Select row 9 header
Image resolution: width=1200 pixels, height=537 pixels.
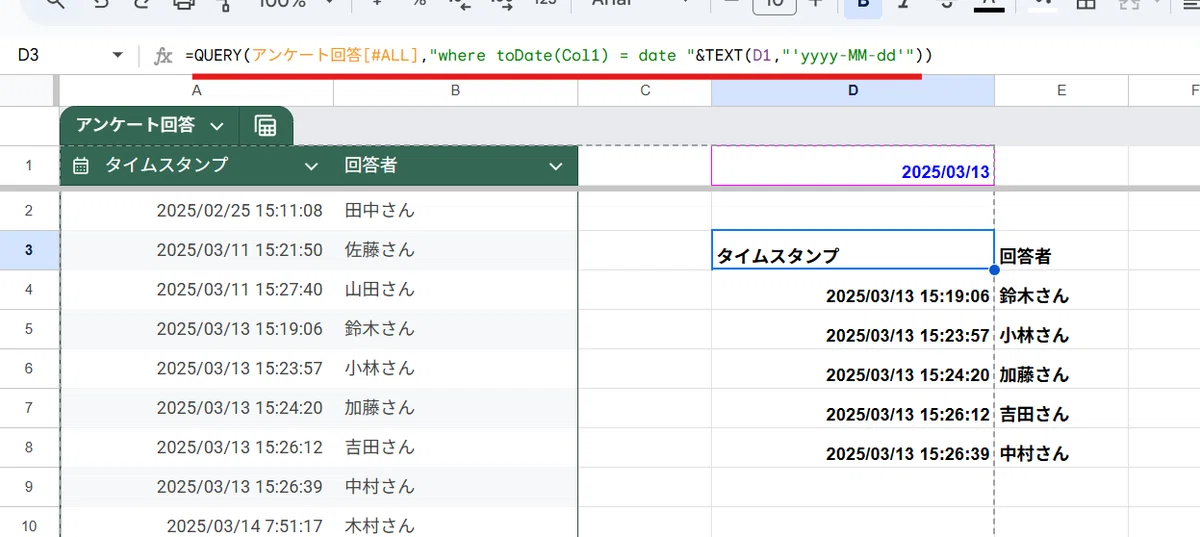tap(29, 486)
